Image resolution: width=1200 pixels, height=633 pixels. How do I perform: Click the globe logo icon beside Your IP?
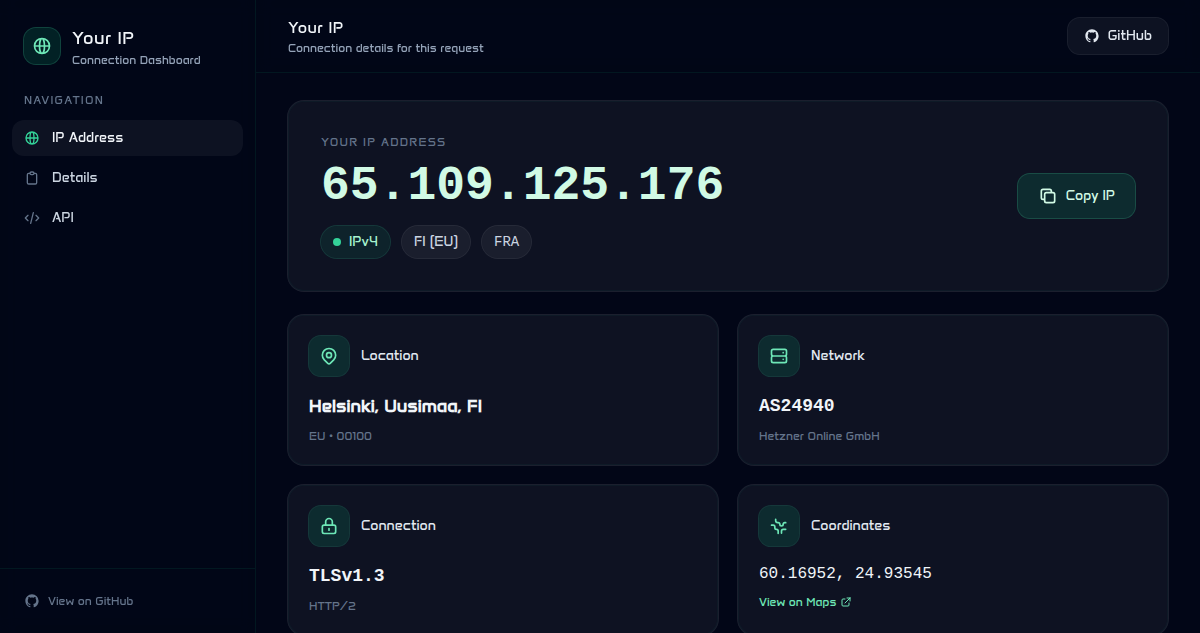[42, 46]
